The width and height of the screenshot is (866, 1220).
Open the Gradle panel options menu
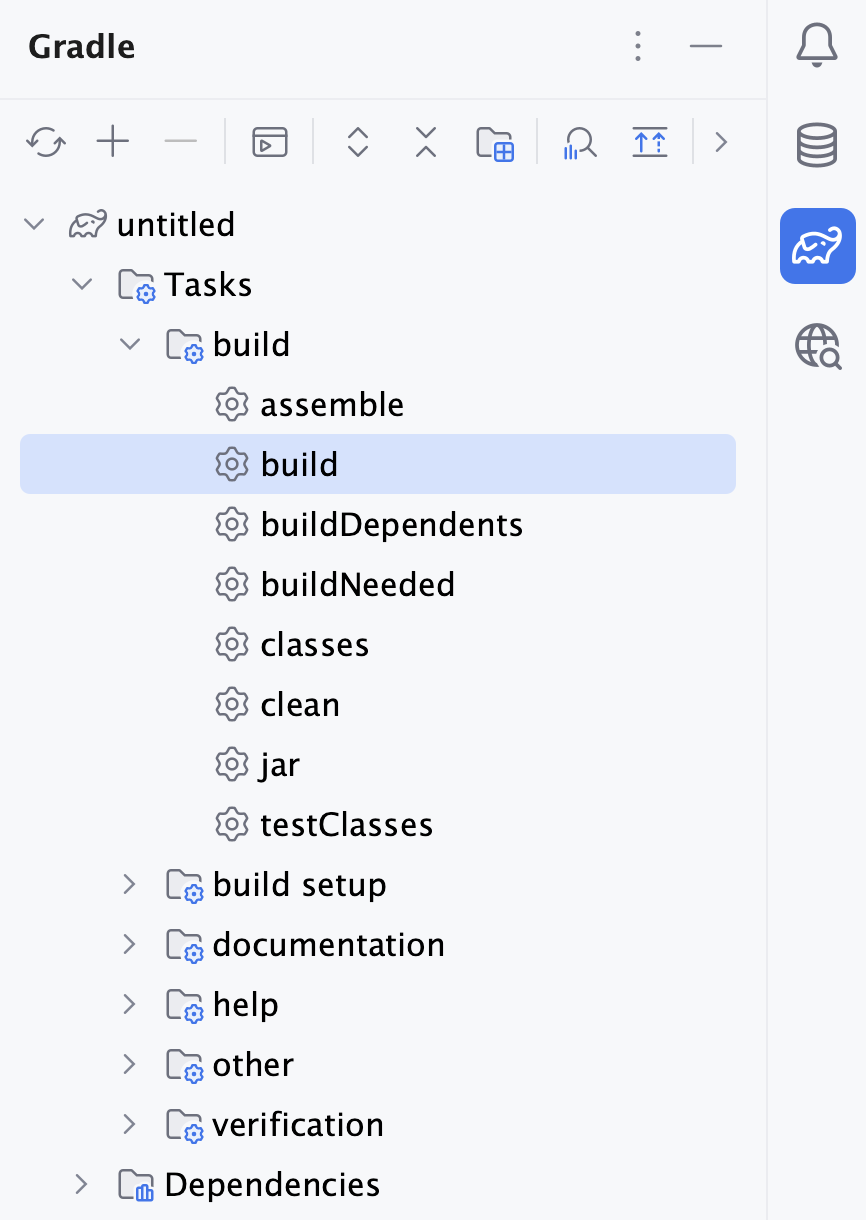[x=637, y=47]
